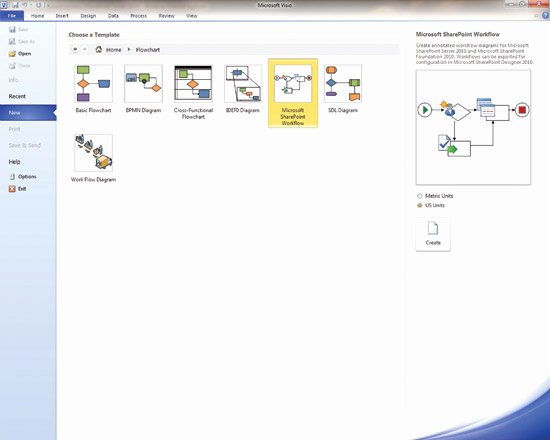550x440 pixels.
Task: Click the quick access Save icon
Action: click(x=15, y=5)
